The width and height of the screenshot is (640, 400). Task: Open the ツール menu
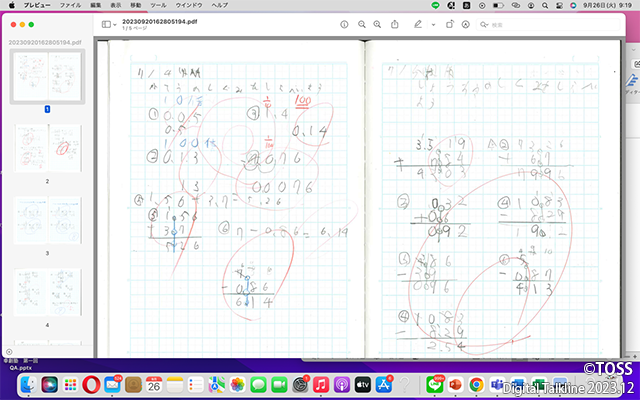158,5
